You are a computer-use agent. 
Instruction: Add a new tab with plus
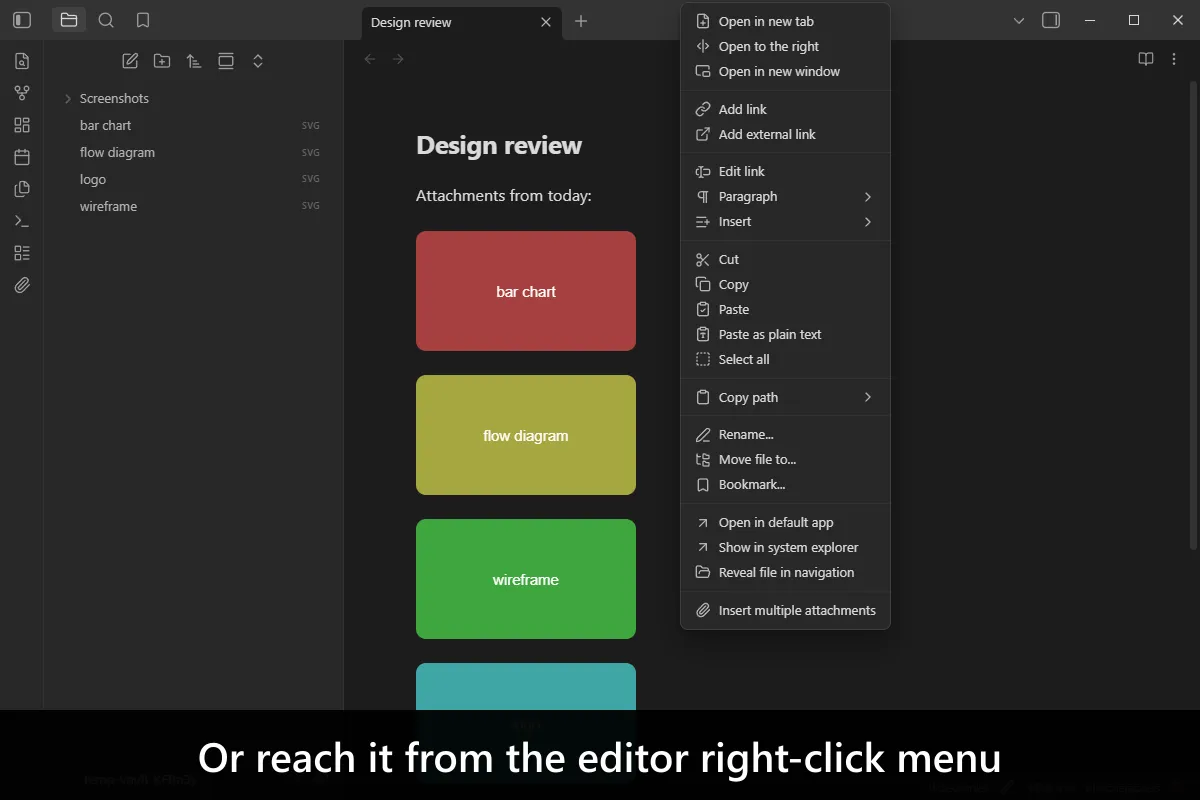(x=581, y=21)
